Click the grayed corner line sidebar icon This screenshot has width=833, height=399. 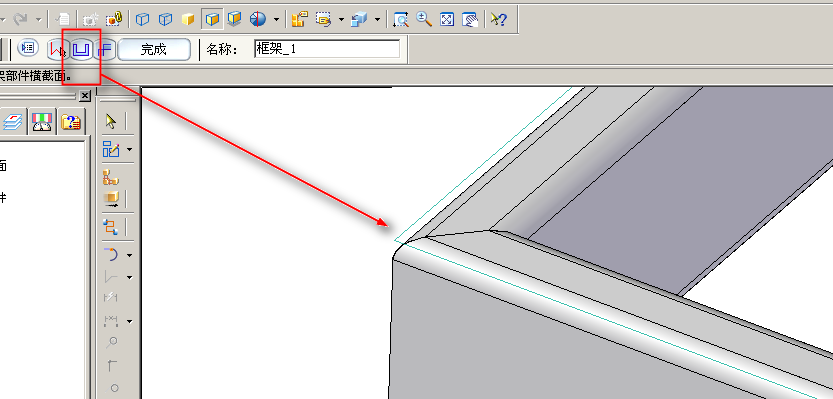[112, 366]
